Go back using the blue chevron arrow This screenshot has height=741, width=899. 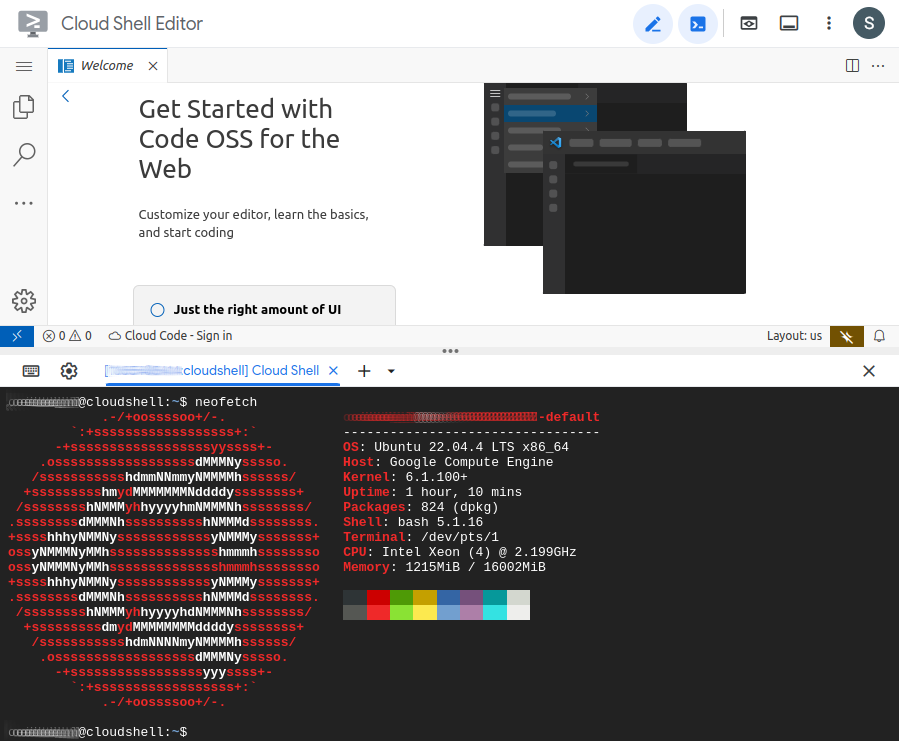coord(66,96)
